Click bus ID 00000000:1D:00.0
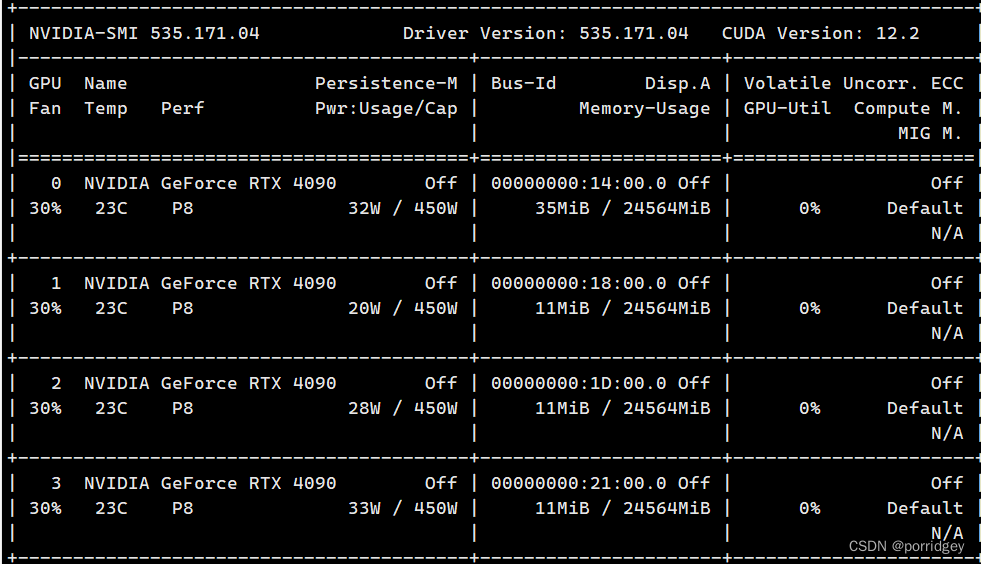The image size is (981, 564). [x=579, y=383]
